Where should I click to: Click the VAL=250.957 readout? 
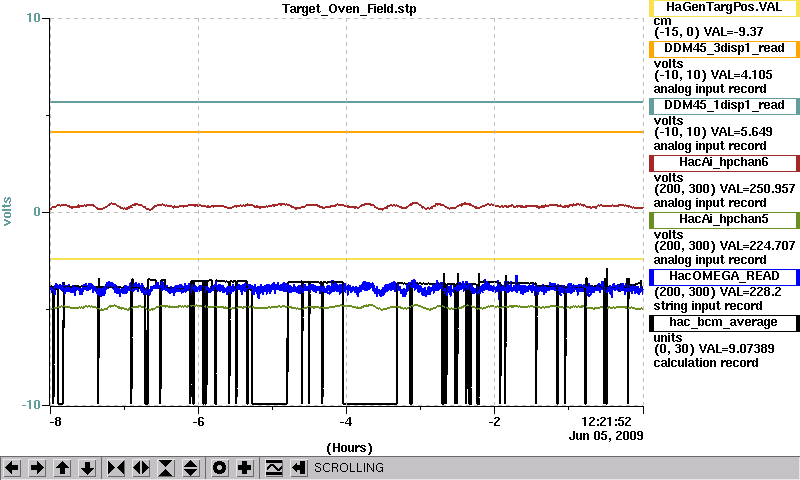757,189
